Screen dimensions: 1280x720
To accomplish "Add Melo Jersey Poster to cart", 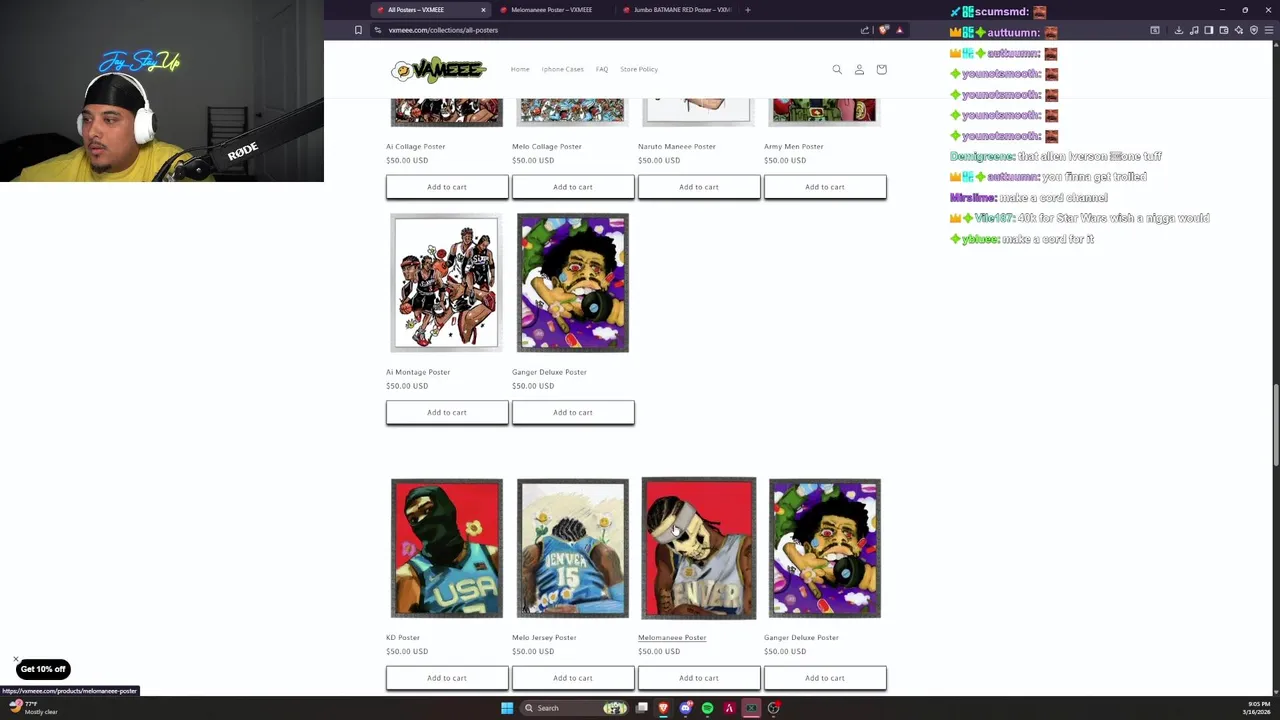I will pos(573,678).
